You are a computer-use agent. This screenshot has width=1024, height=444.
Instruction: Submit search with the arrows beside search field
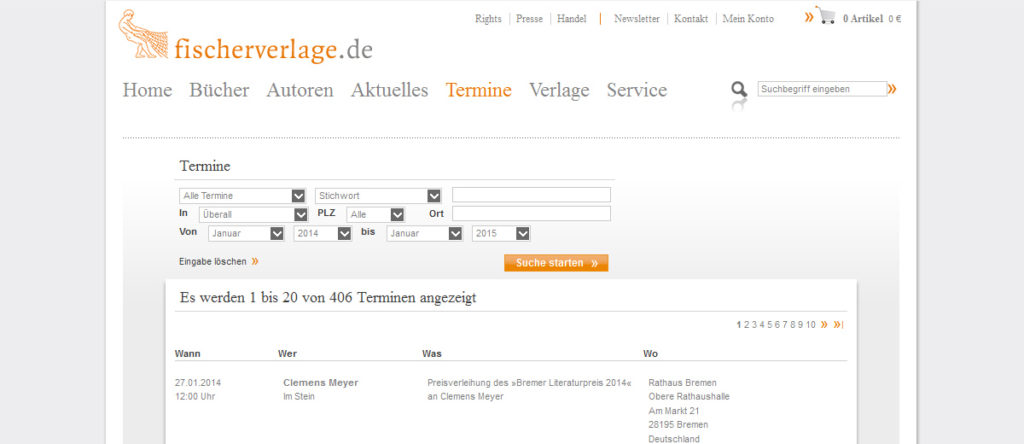pos(892,89)
